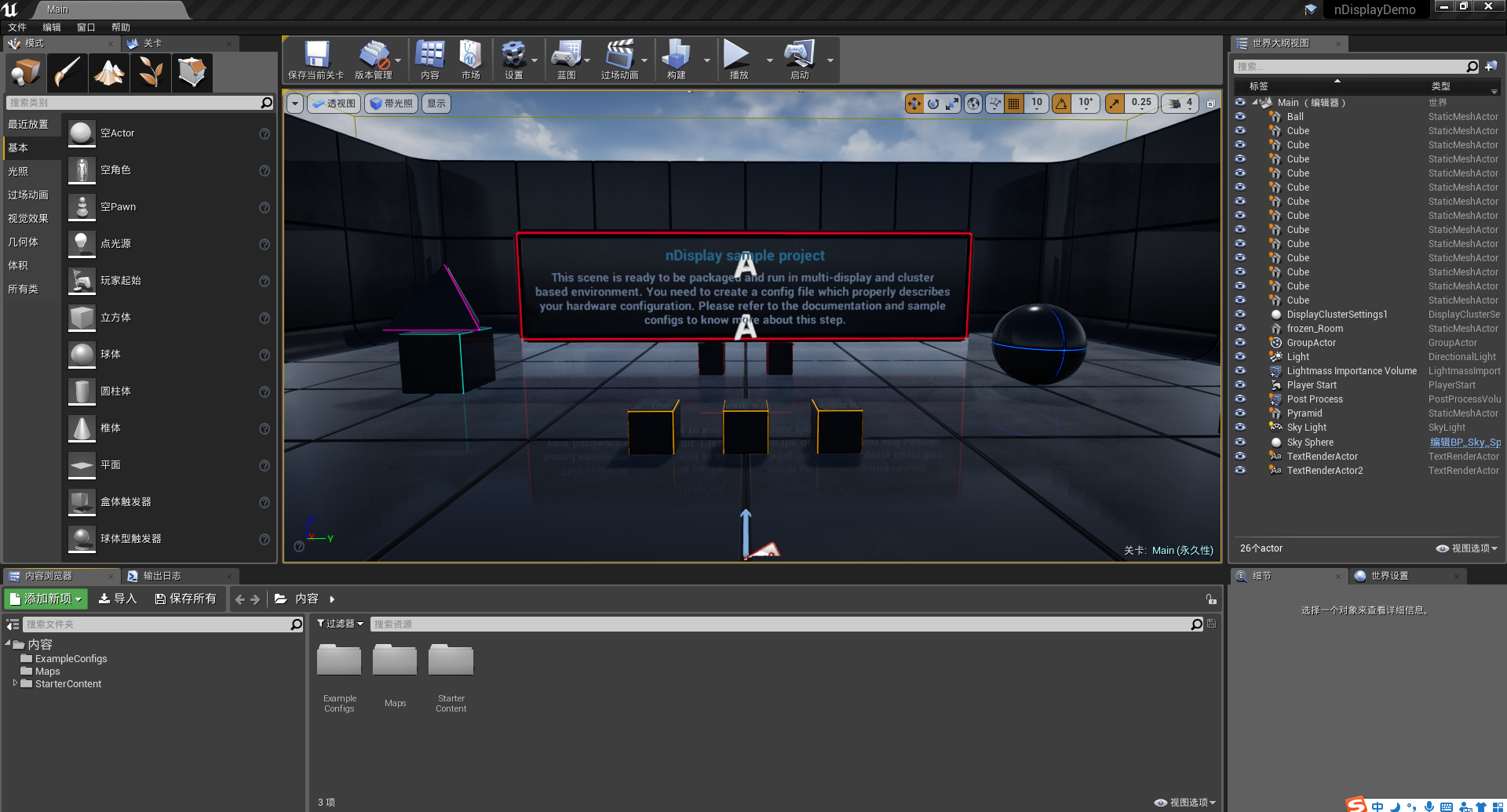Hide the Light actor with eye toggle
Image resolution: width=1507 pixels, height=812 pixels.
1241,356
